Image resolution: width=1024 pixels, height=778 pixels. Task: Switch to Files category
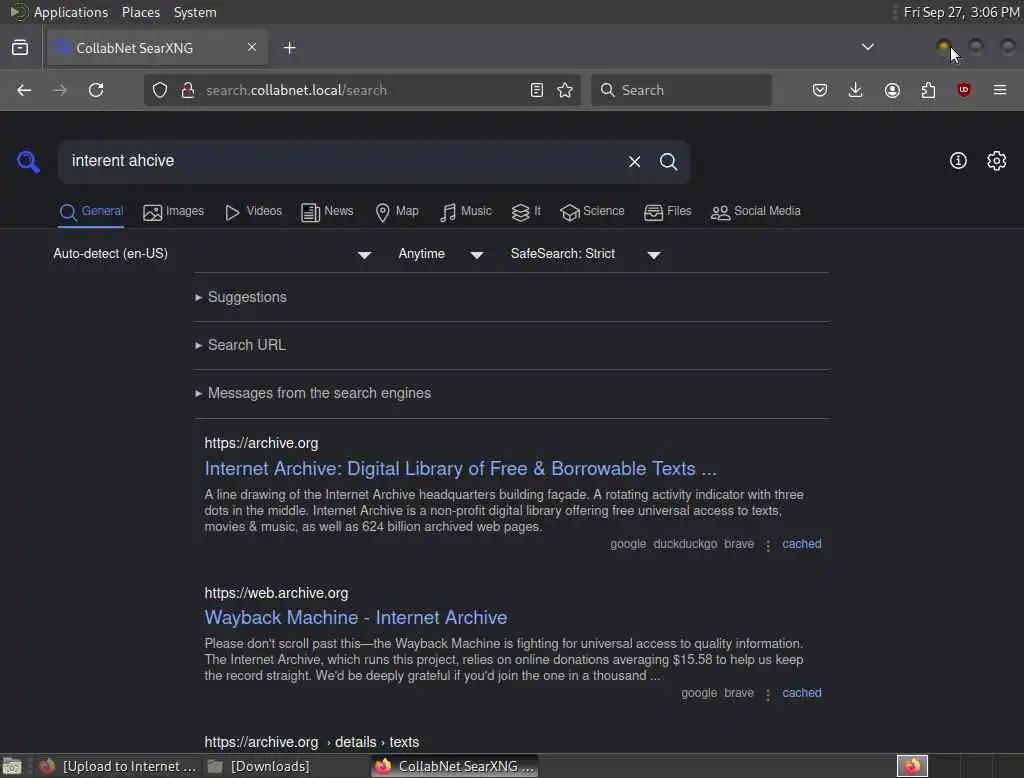tap(667, 212)
